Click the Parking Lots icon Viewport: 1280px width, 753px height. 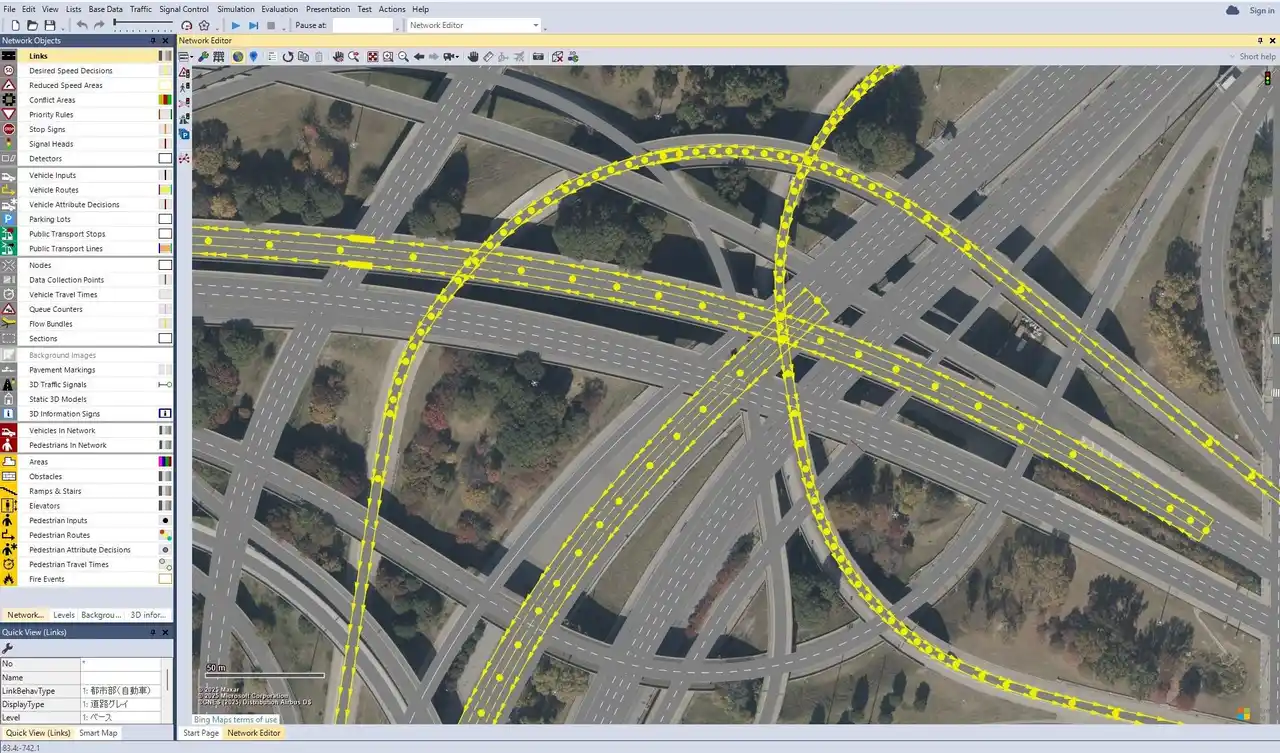click(9, 219)
